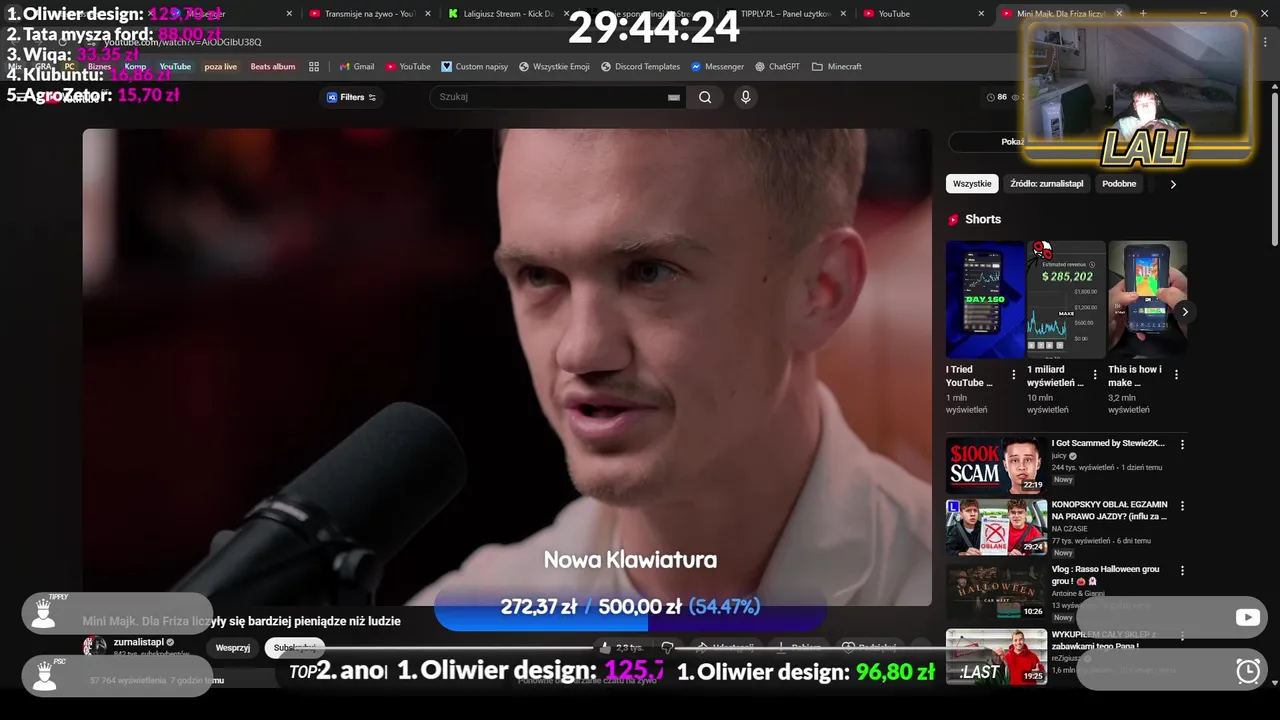Open options menu for 1 miliard wyświetleń short
This screenshot has width=1280, height=720.
coord(1095,375)
